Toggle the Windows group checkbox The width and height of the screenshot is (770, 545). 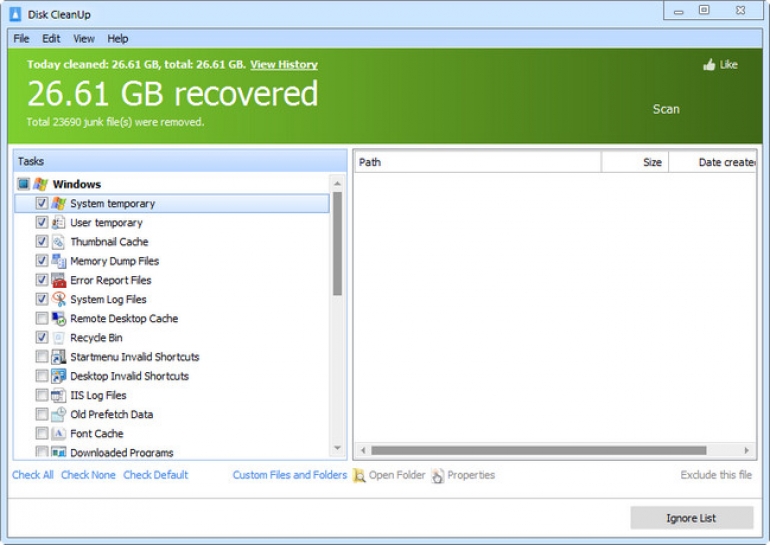[23, 184]
